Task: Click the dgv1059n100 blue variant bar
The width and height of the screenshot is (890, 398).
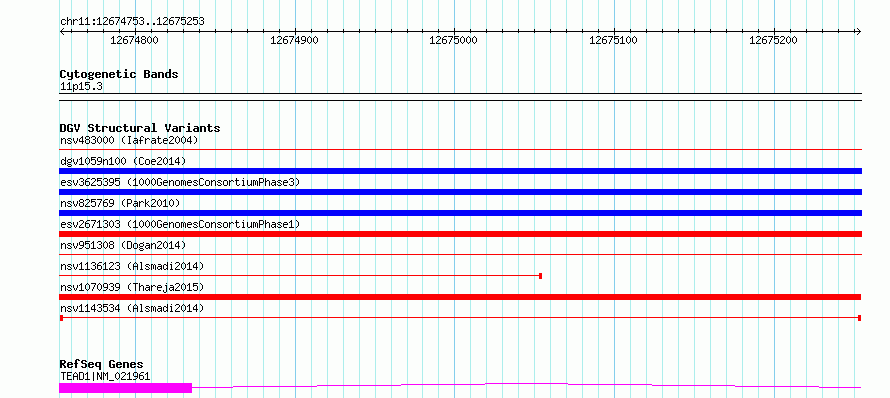Action: tap(460, 171)
